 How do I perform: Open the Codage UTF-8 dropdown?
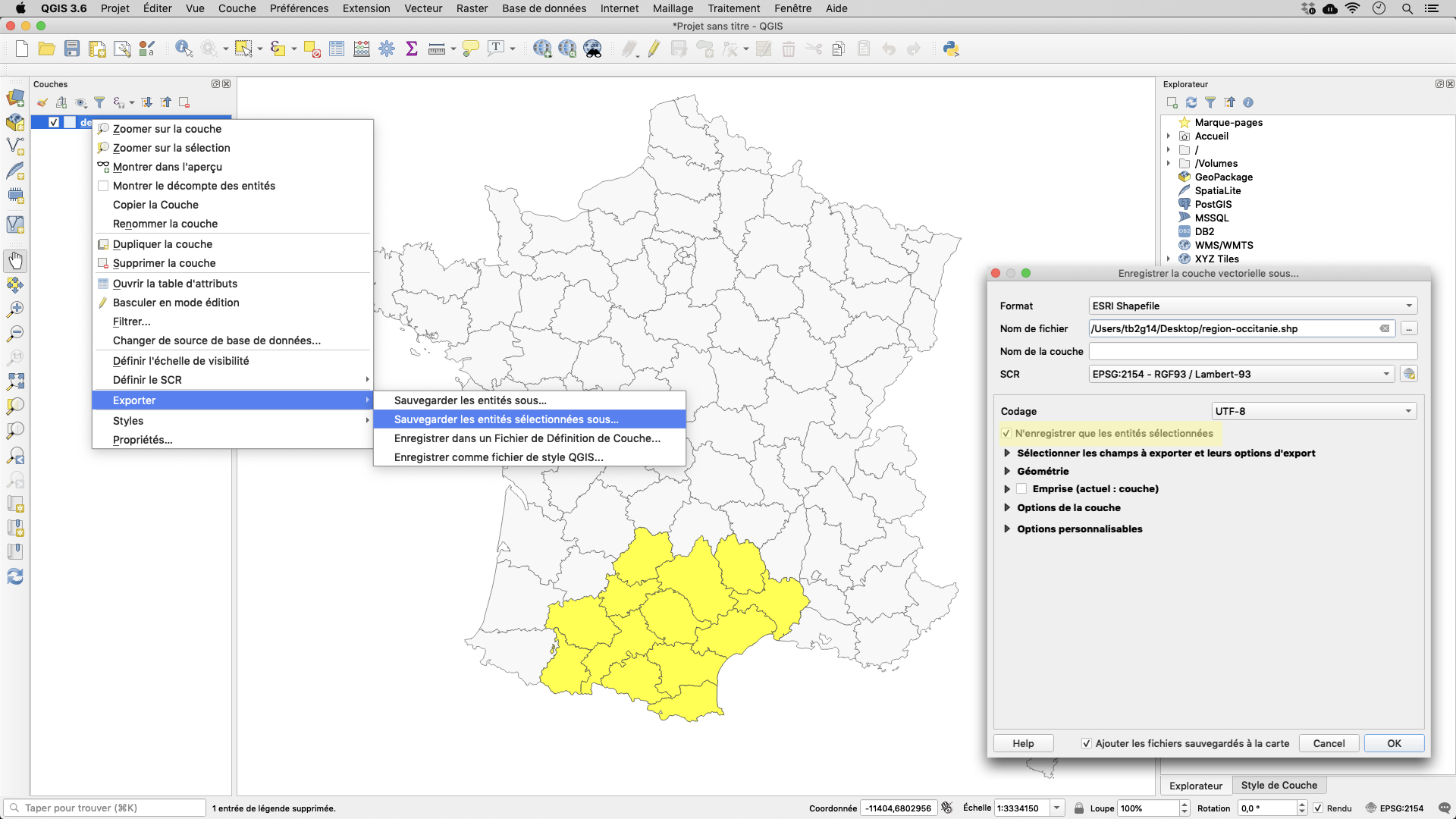pos(1314,411)
